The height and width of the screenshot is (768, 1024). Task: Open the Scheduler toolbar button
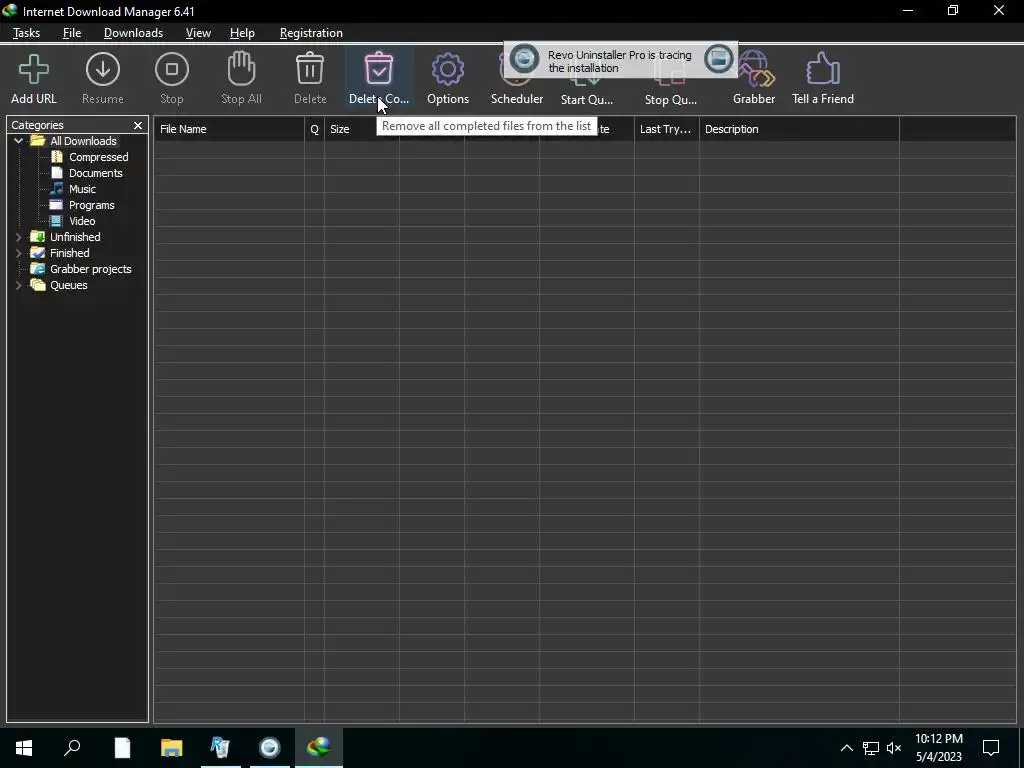[517, 78]
